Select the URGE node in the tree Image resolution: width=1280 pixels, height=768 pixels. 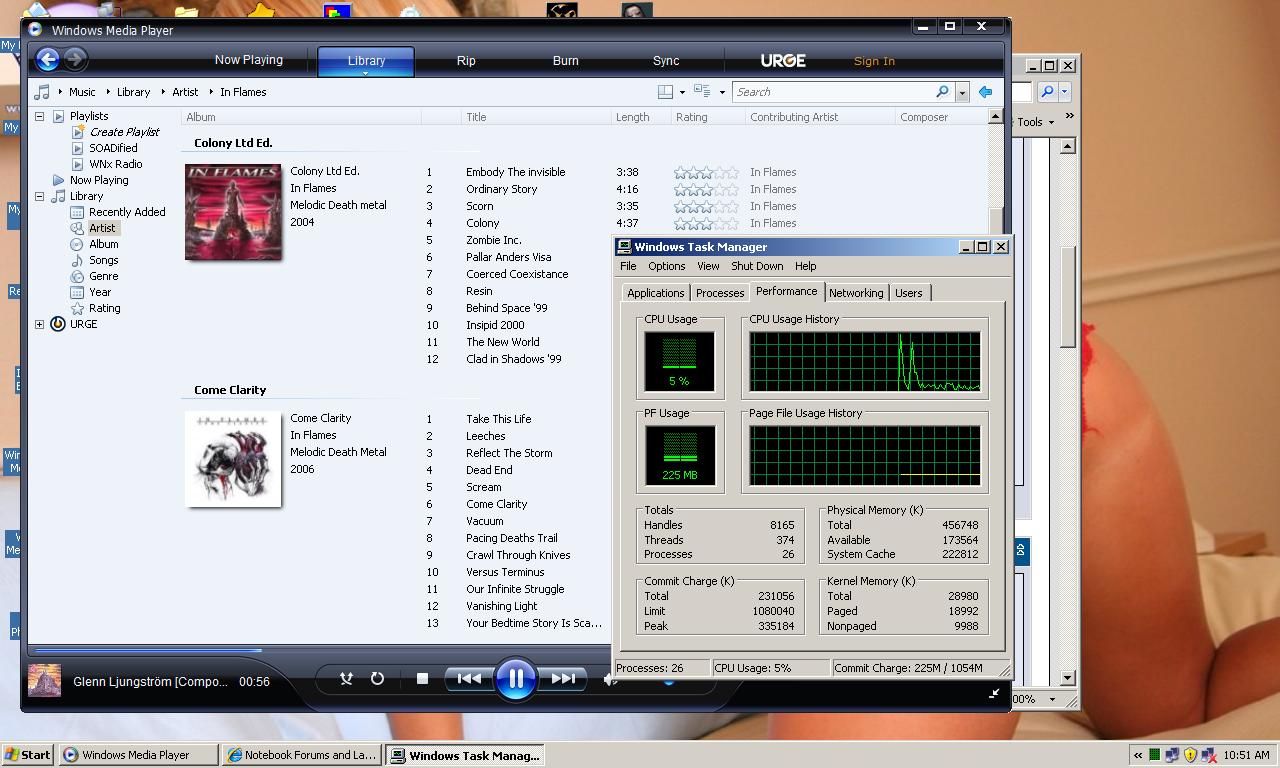click(84, 324)
